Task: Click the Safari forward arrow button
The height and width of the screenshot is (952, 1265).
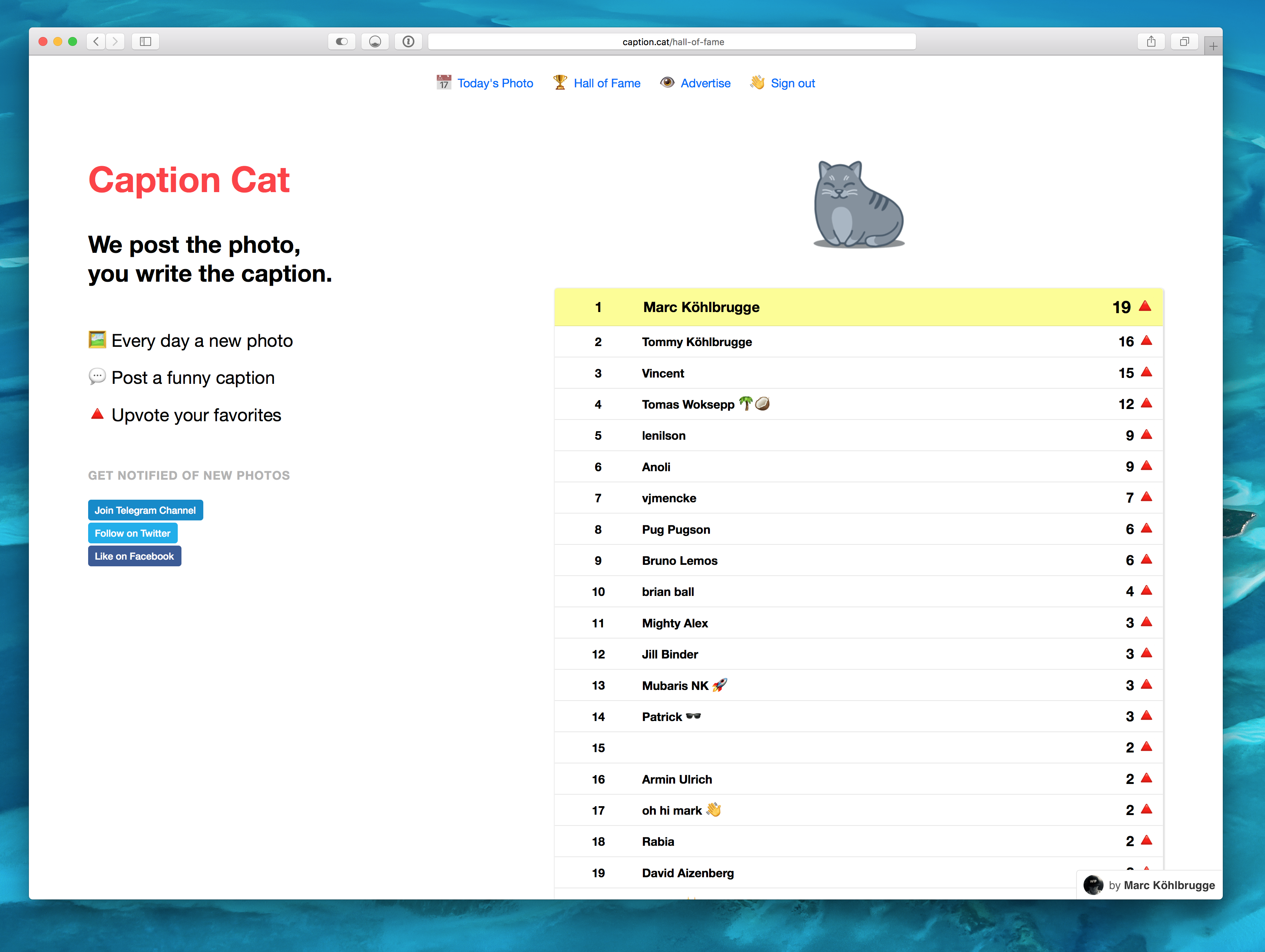Action: [x=115, y=41]
